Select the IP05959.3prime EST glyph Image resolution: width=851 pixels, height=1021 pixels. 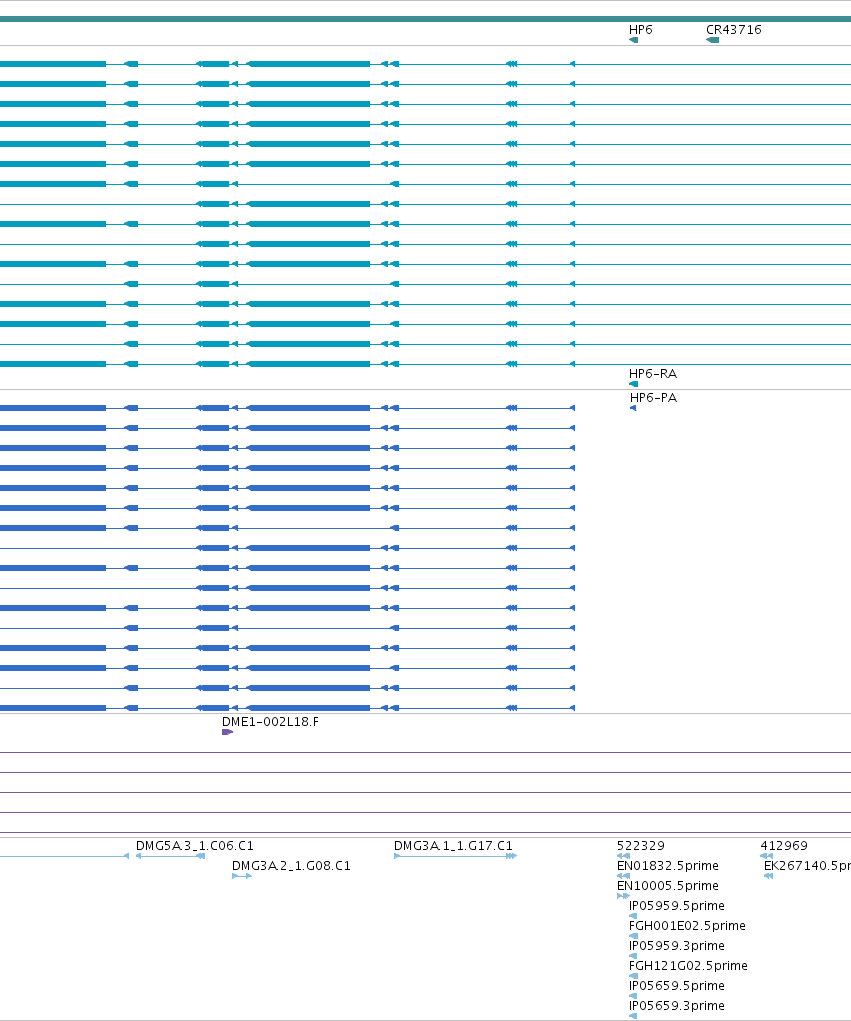pos(634,957)
